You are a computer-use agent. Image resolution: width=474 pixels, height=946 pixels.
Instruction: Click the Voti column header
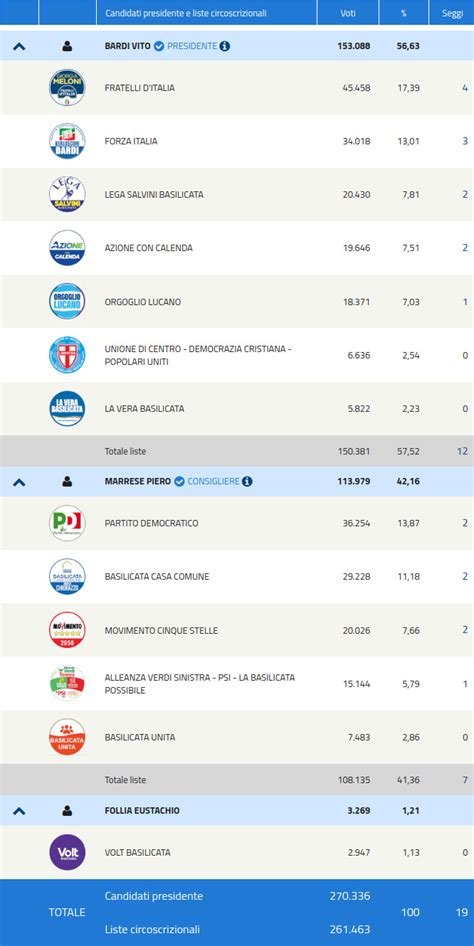(x=348, y=13)
